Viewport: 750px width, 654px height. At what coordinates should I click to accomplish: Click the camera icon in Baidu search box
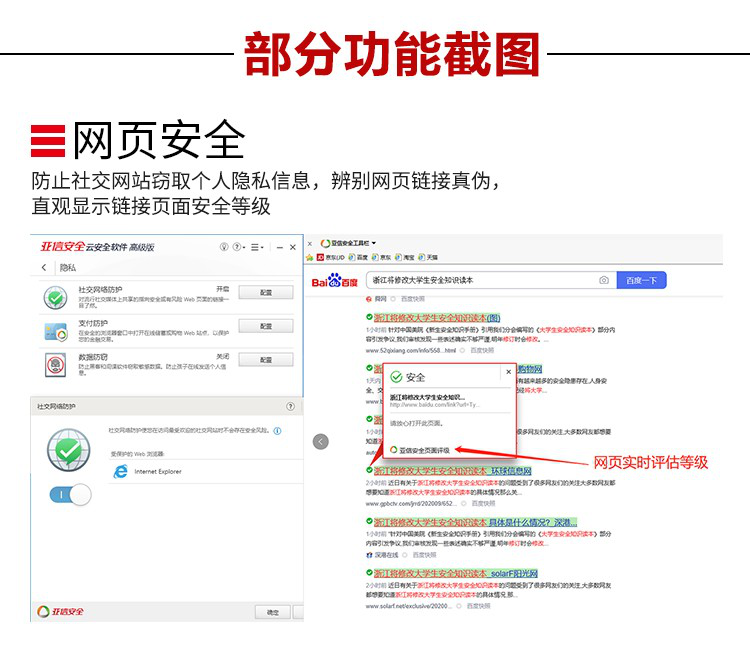604,281
